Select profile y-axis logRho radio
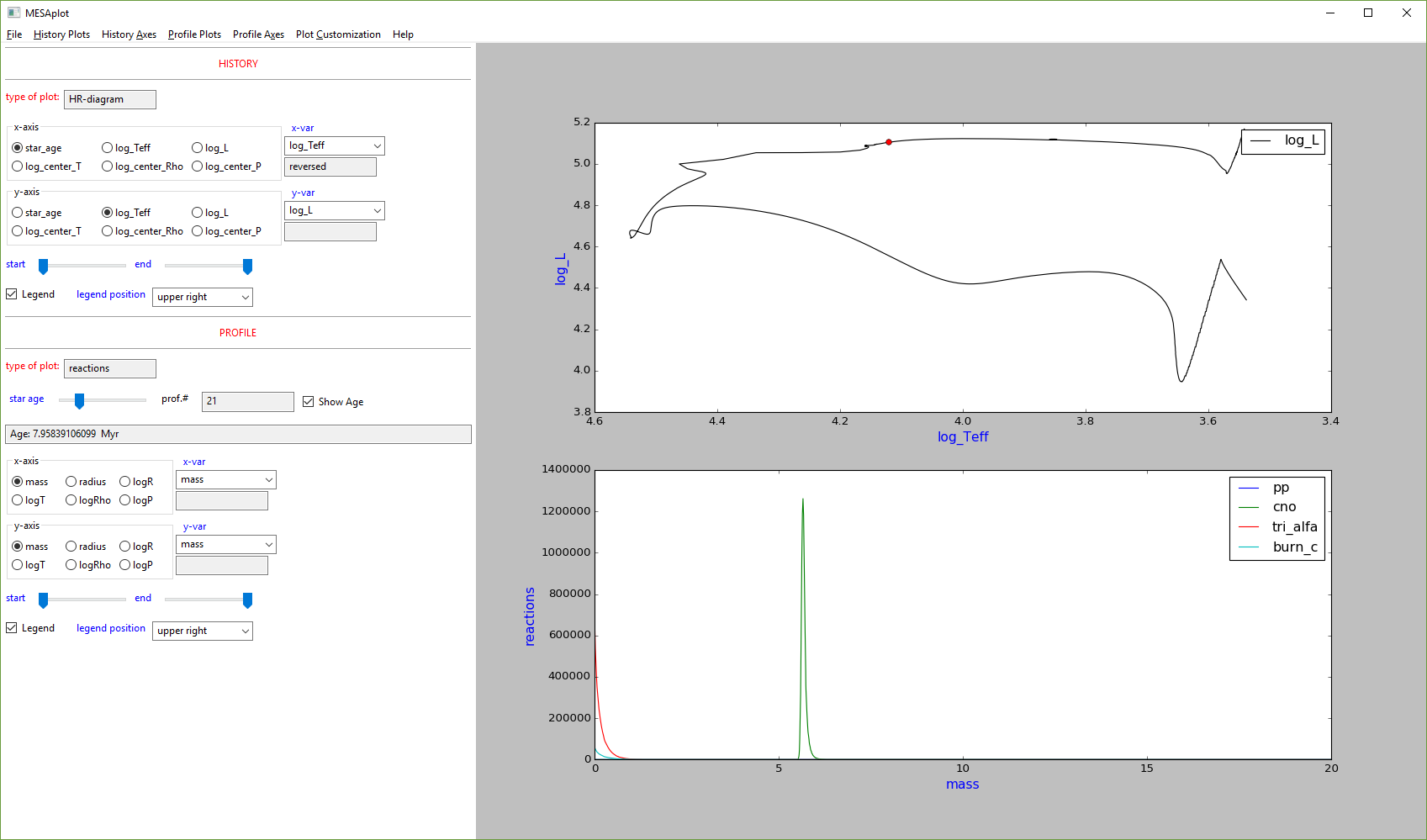Viewport: 1427px width, 840px height. pyautogui.click(x=71, y=565)
